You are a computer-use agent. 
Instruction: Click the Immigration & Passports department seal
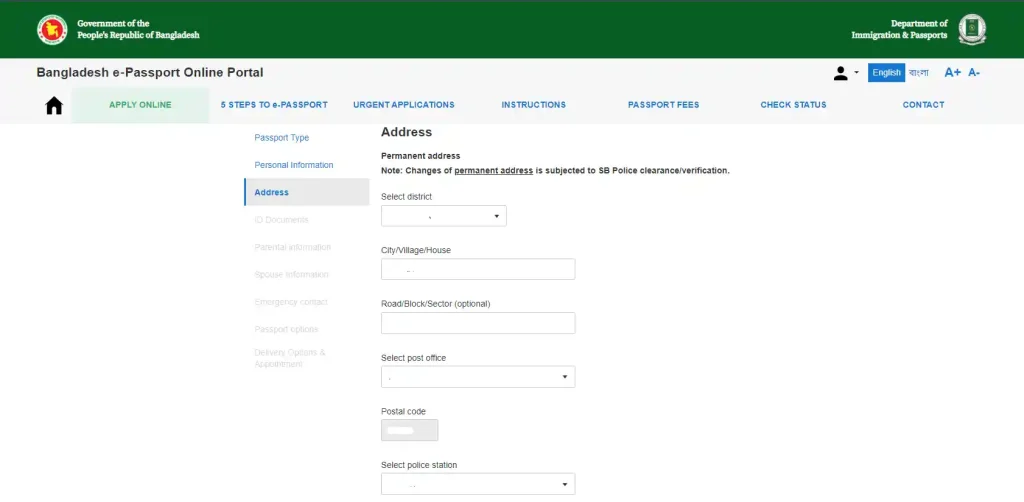[971, 29]
